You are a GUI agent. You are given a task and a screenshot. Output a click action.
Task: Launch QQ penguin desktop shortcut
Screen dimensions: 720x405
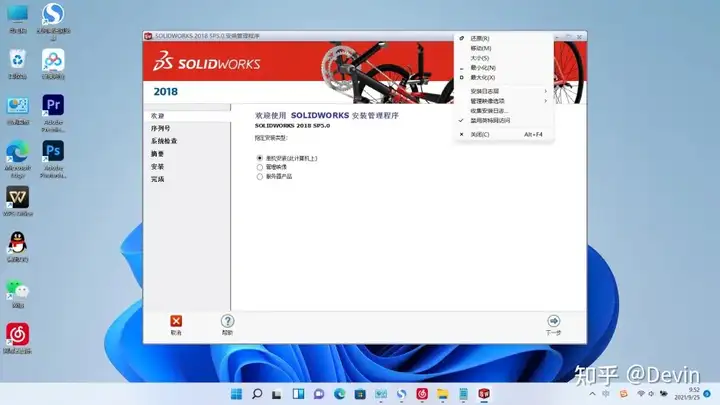pyautogui.click(x=17, y=247)
